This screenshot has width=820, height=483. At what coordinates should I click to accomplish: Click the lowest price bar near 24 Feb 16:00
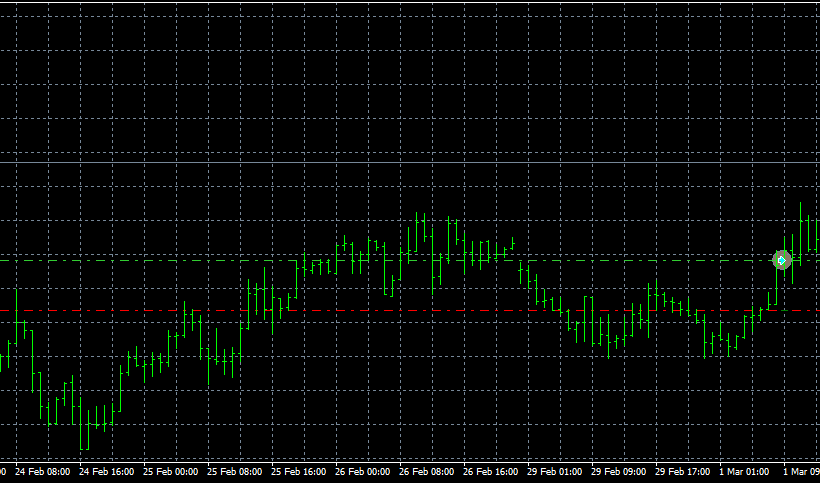pyautogui.click(x=83, y=428)
